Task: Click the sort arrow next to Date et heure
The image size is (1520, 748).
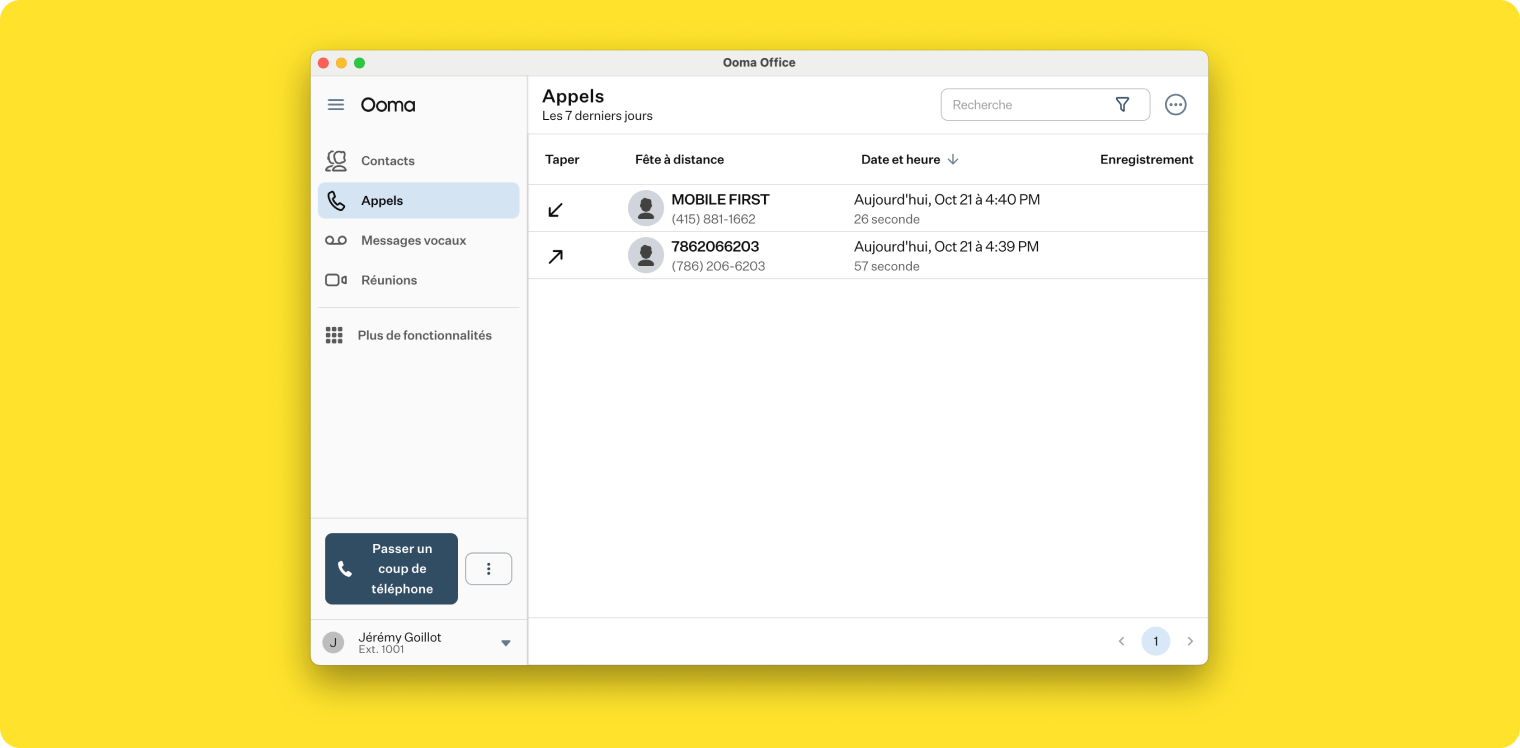Action: 953,160
